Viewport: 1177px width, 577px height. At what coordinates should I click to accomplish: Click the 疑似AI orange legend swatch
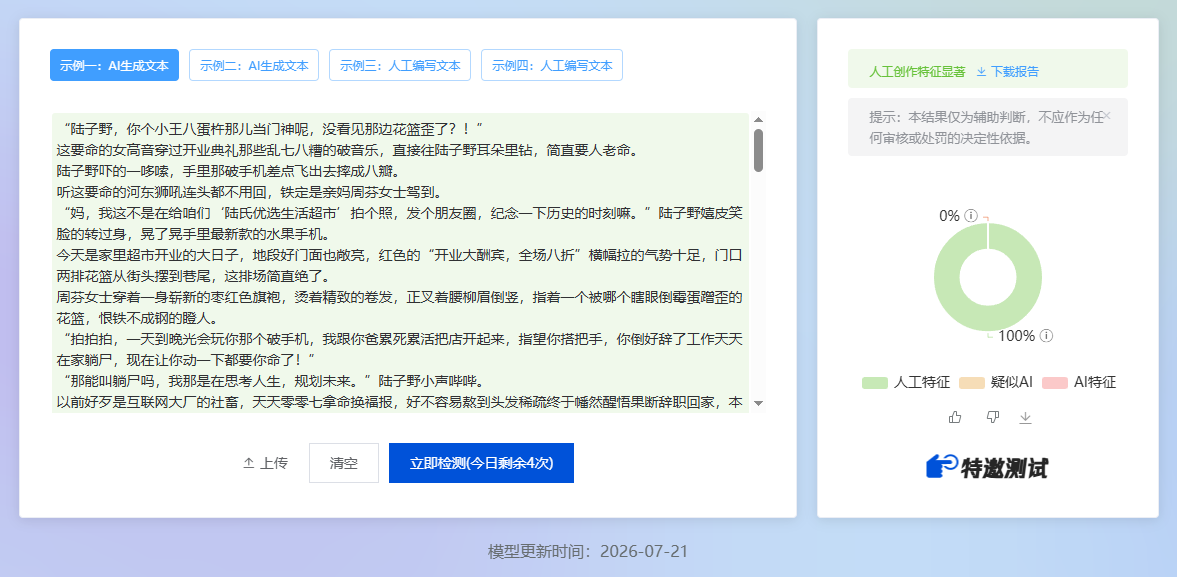(x=971, y=383)
